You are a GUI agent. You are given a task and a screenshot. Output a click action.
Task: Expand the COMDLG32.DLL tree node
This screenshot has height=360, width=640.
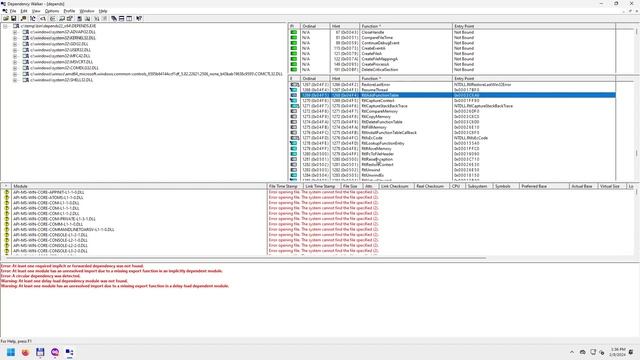15,68
